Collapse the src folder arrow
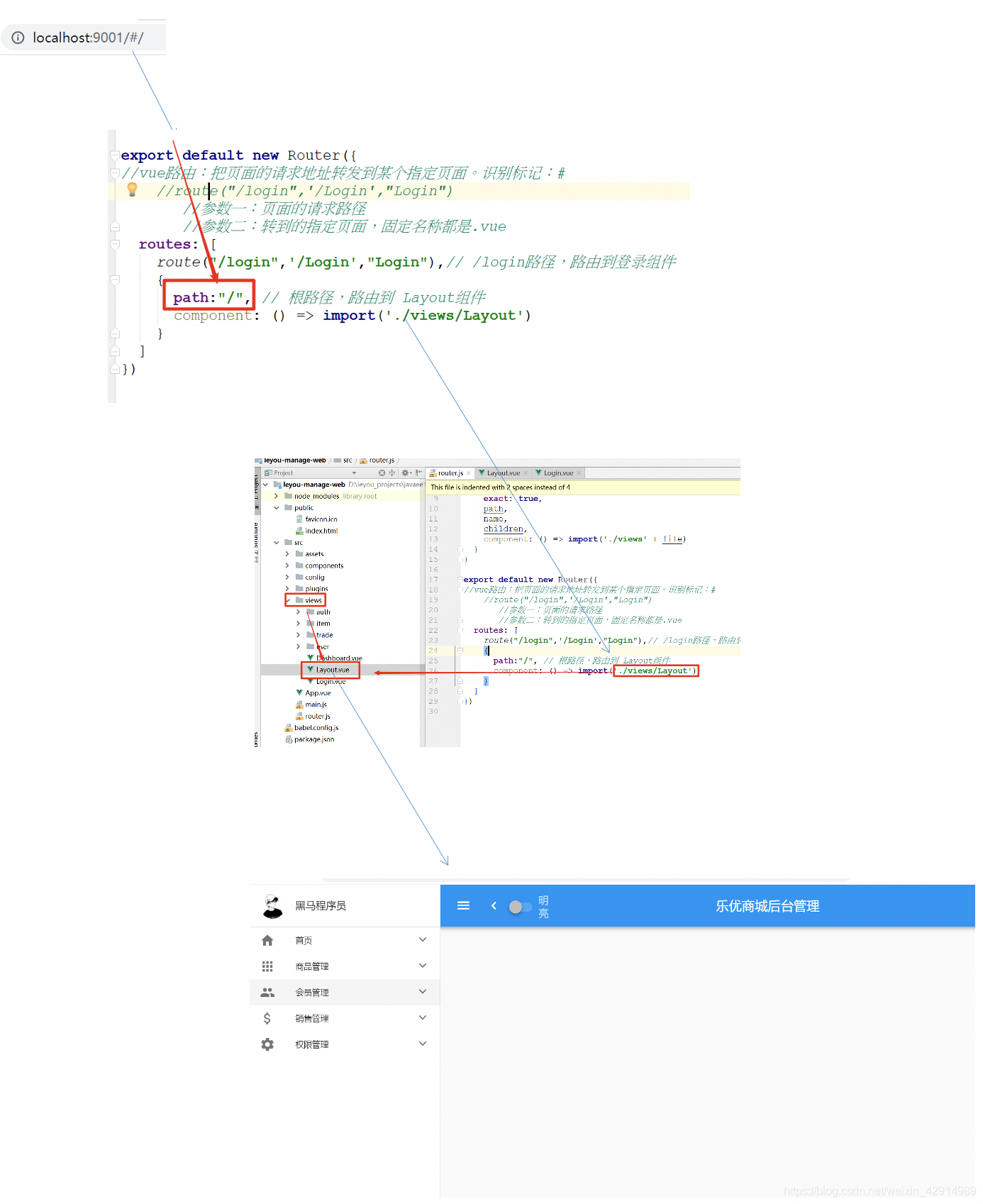Image resolution: width=983 pixels, height=1204 pixels. coord(276,543)
